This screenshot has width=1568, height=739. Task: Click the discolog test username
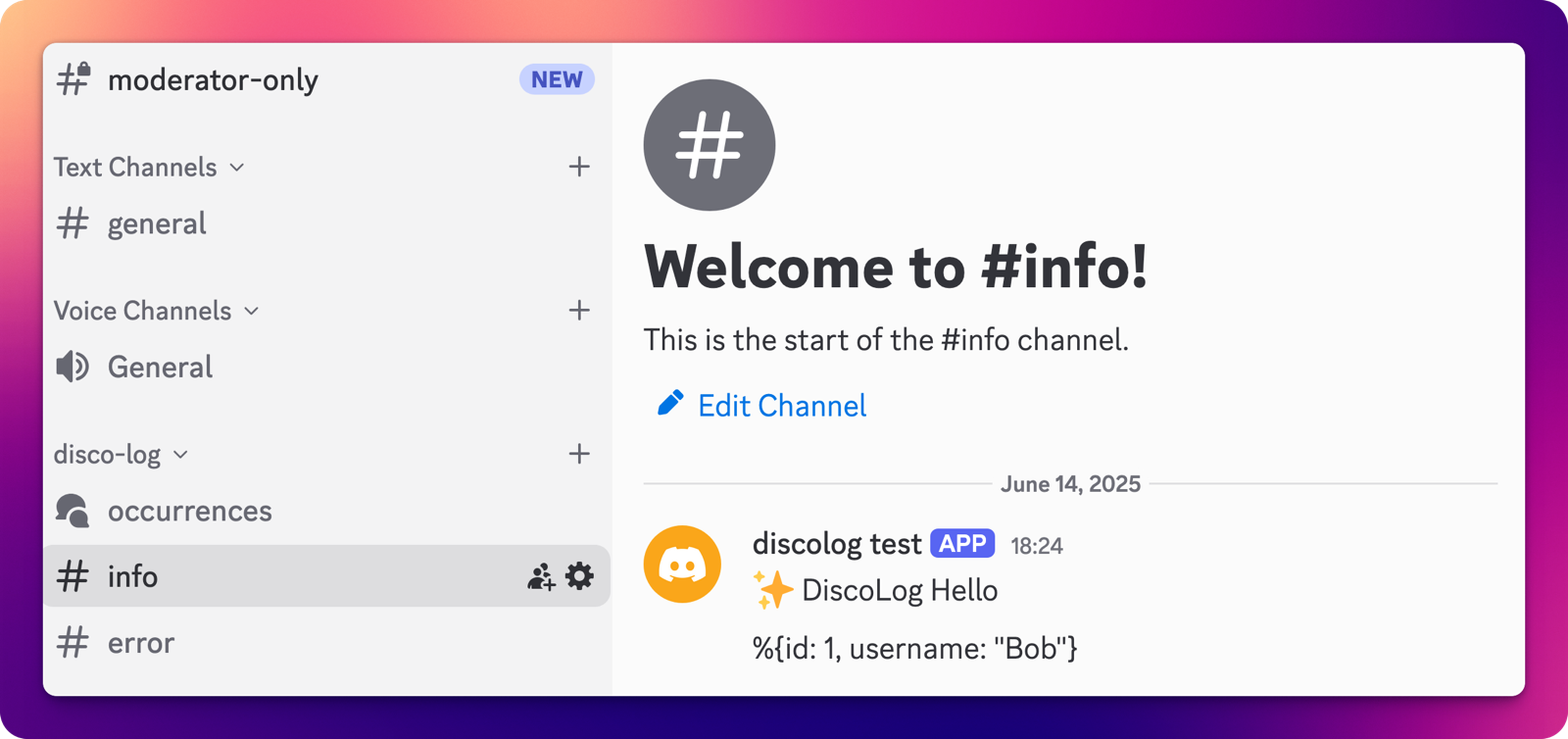836,544
